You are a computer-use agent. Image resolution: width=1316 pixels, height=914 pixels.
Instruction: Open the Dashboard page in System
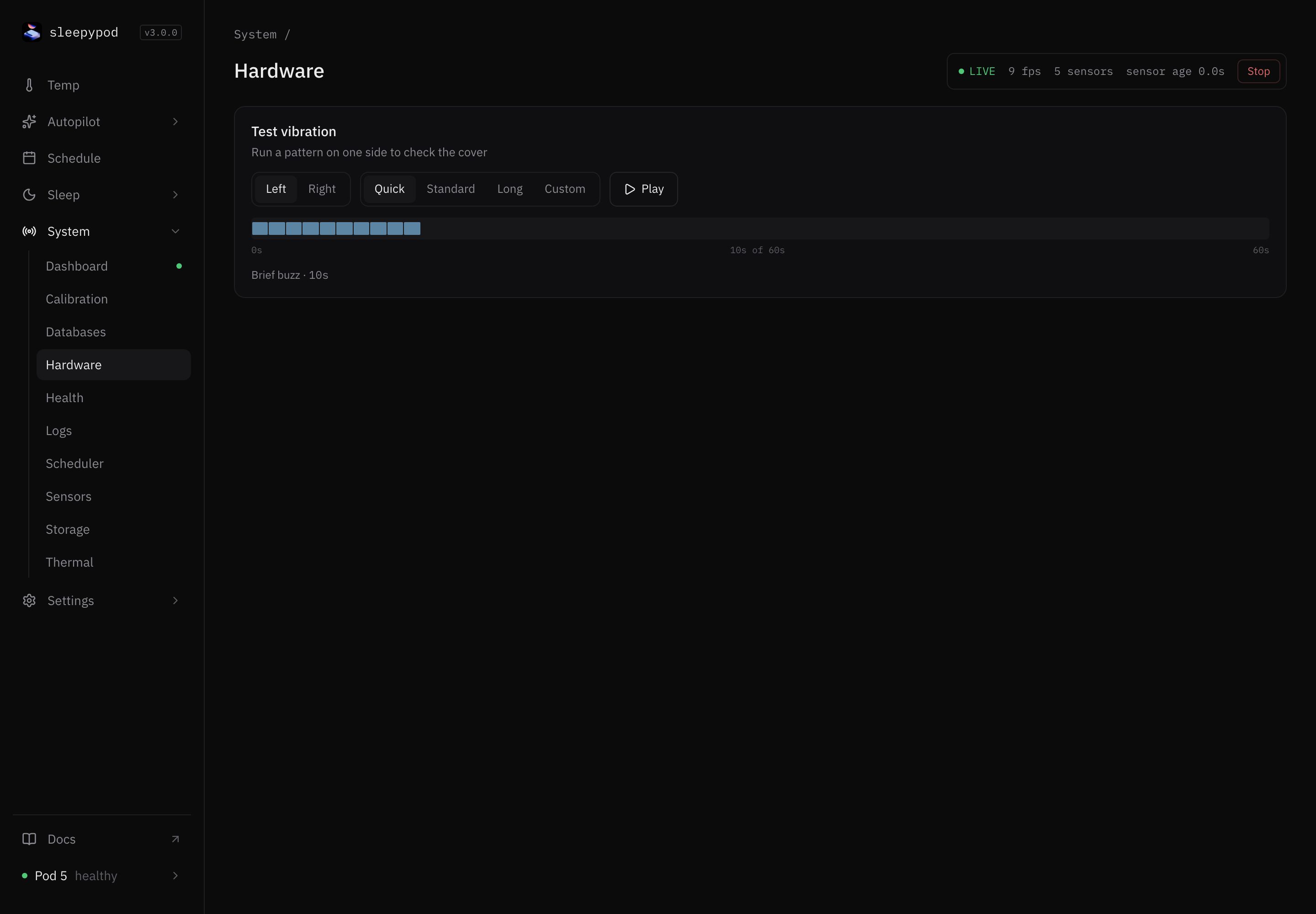[x=113, y=266]
